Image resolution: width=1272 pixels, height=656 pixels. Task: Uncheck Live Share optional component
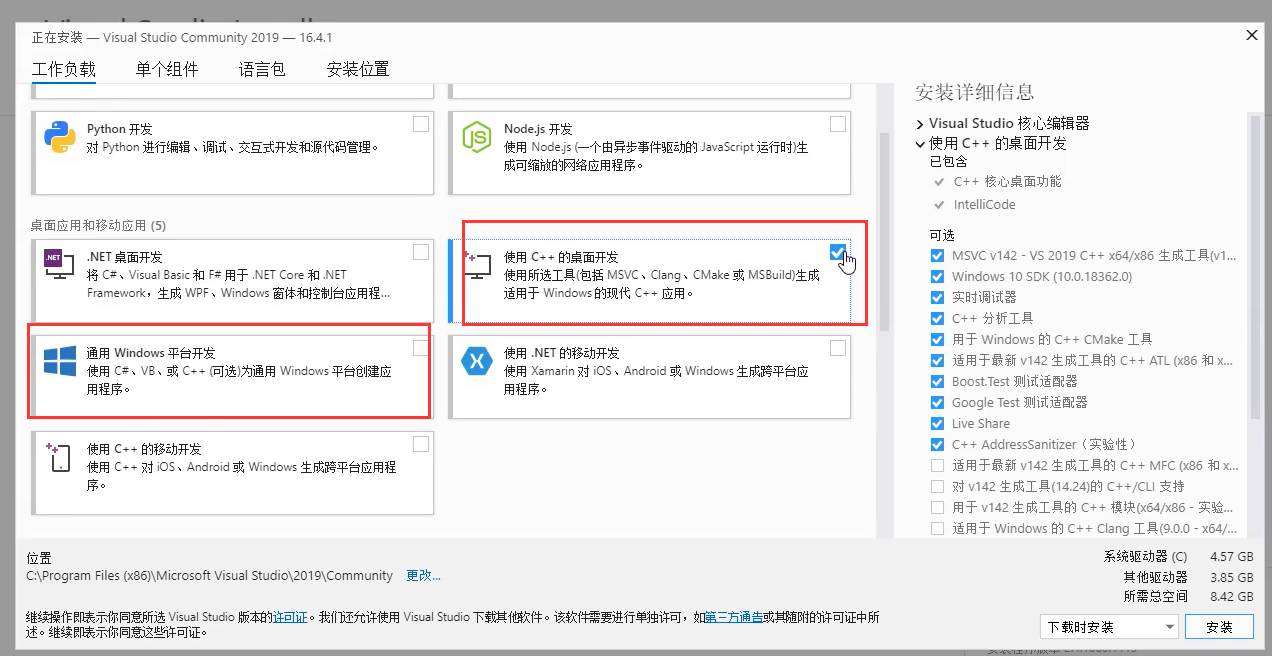point(937,423)
